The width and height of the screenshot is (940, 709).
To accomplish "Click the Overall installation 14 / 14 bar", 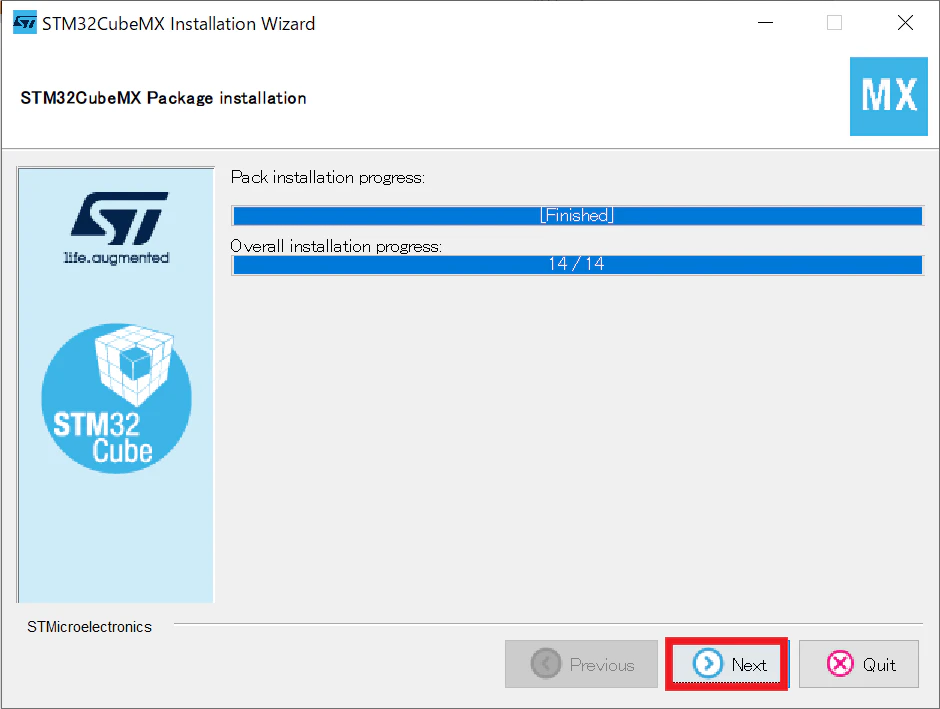I will 577,264.
